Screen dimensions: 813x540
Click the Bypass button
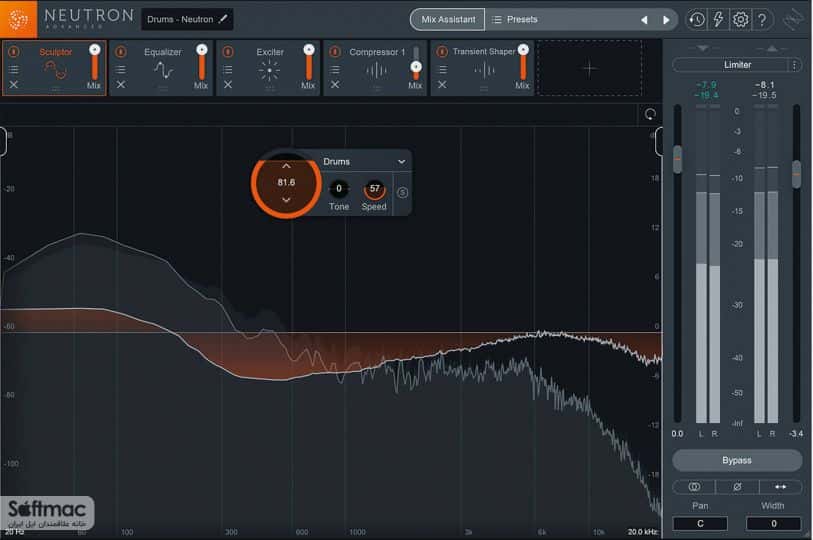pyautogui.click(x=737, y=460)
